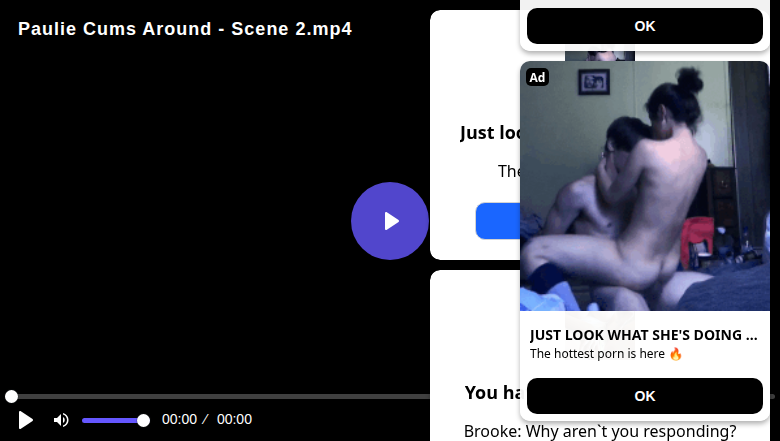Click the total duration 00:00 label
Image resolution: width=780 pixels, height=441 pixels.
pos(234,420)
